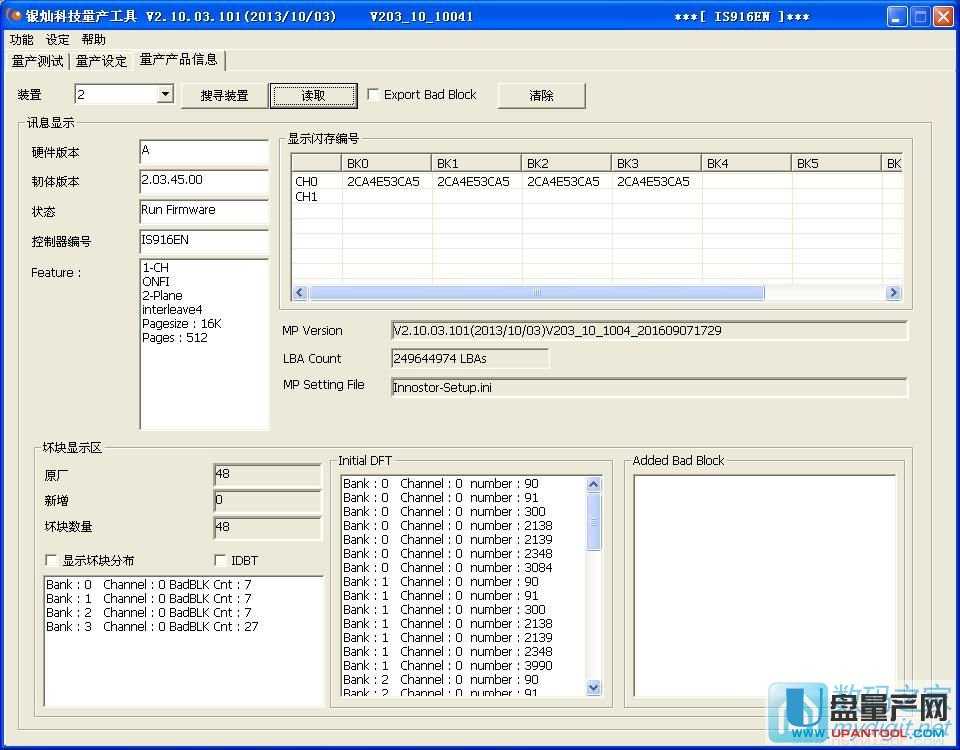This screenshot has height=750, width=960.
Task: Open the 设定 menu
Action: (58, 40)
